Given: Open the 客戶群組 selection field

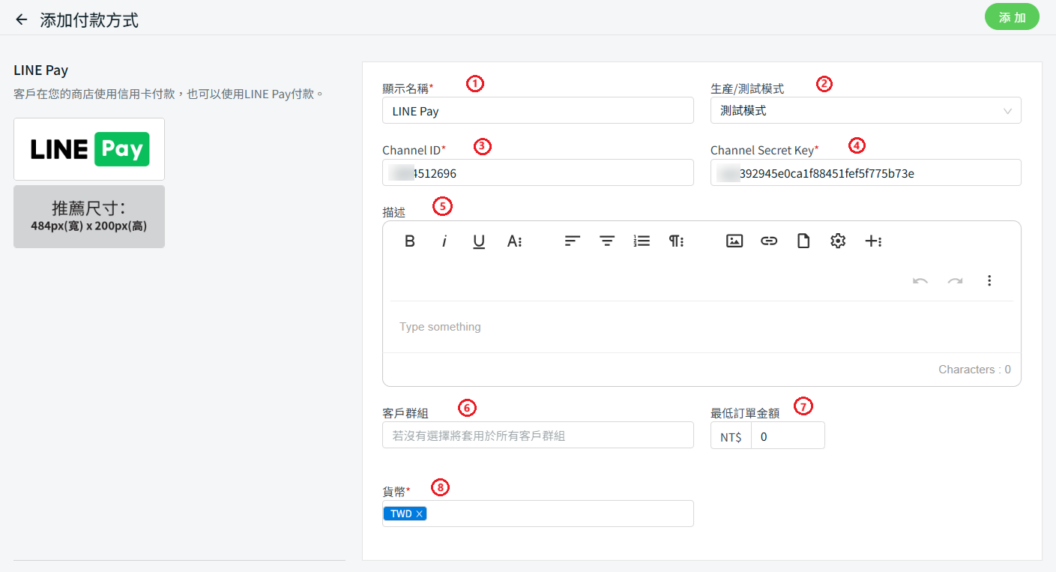Looking at the screenshot, I should pos(537,435).
